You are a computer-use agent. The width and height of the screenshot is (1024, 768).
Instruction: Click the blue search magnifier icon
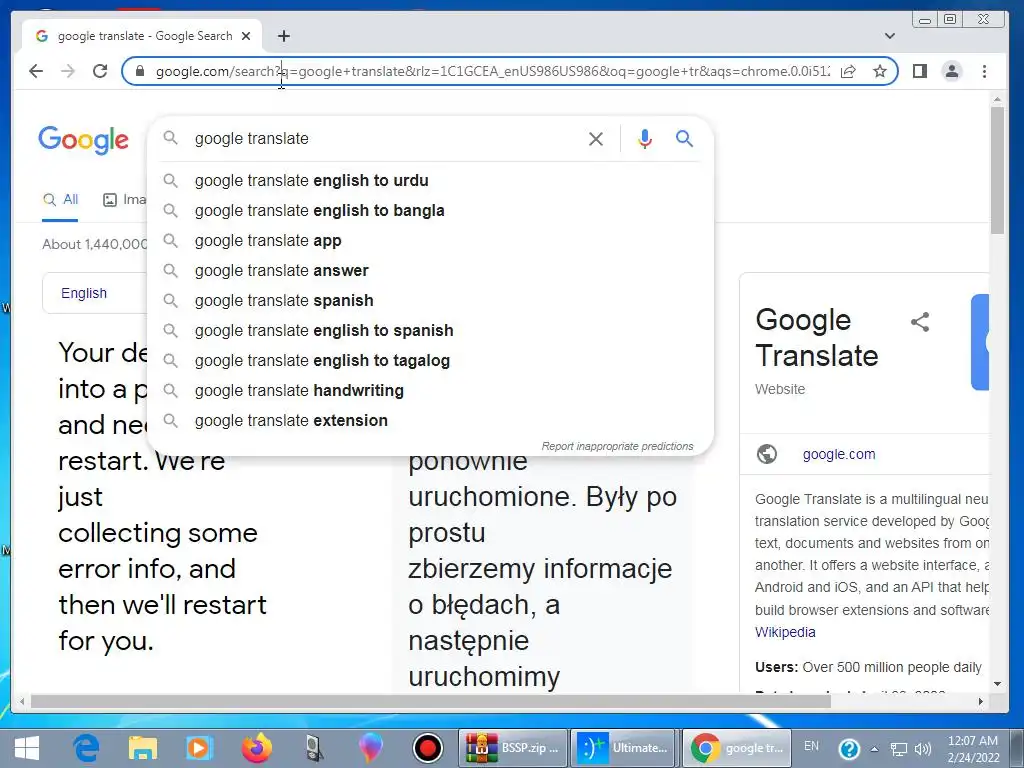684,139
